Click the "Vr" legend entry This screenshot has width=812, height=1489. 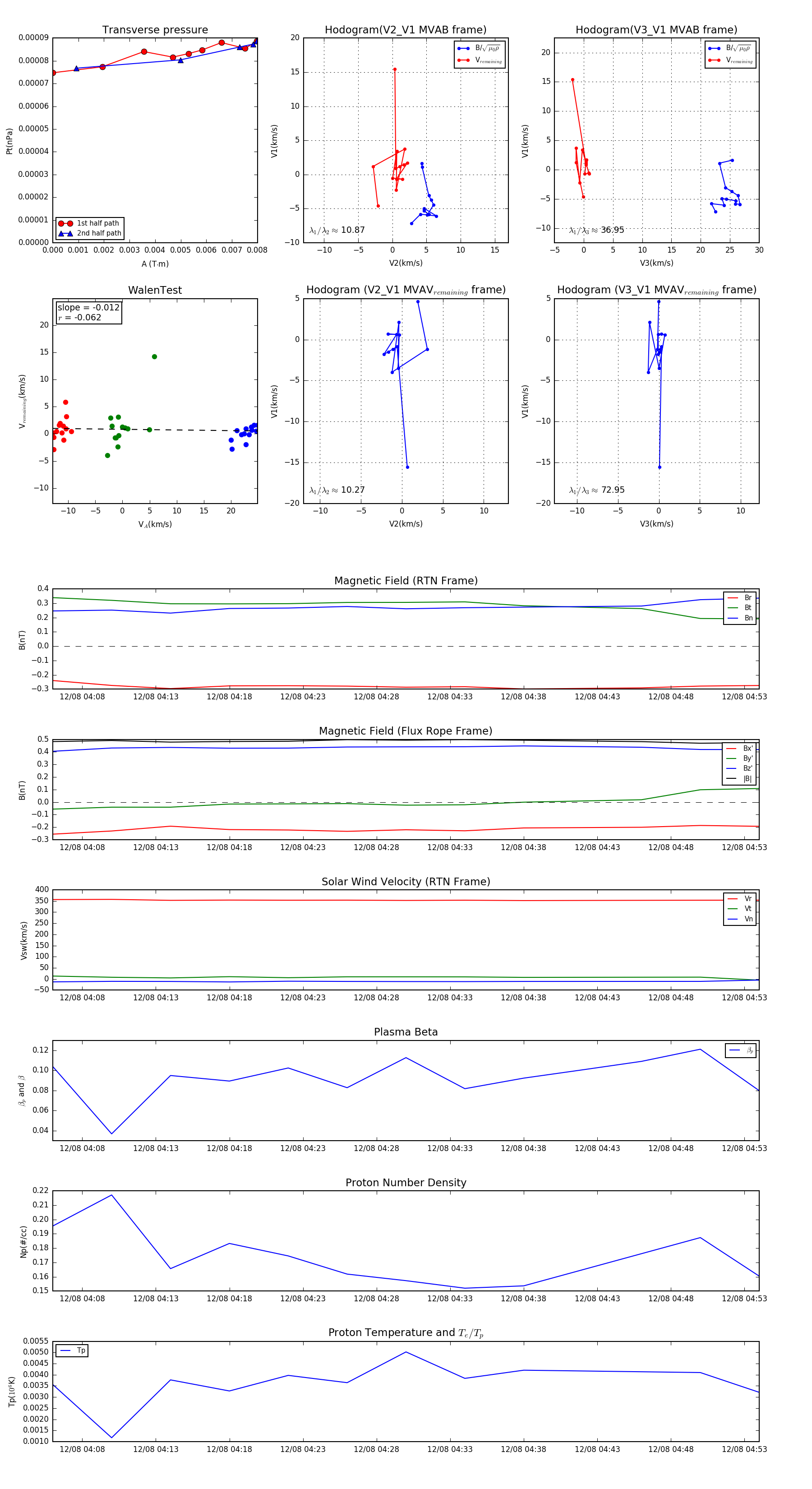[740, 899]
